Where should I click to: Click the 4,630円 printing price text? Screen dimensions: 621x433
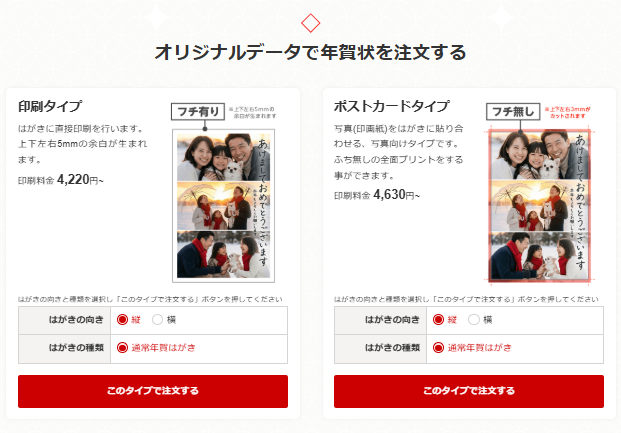(x=396, y=195)
